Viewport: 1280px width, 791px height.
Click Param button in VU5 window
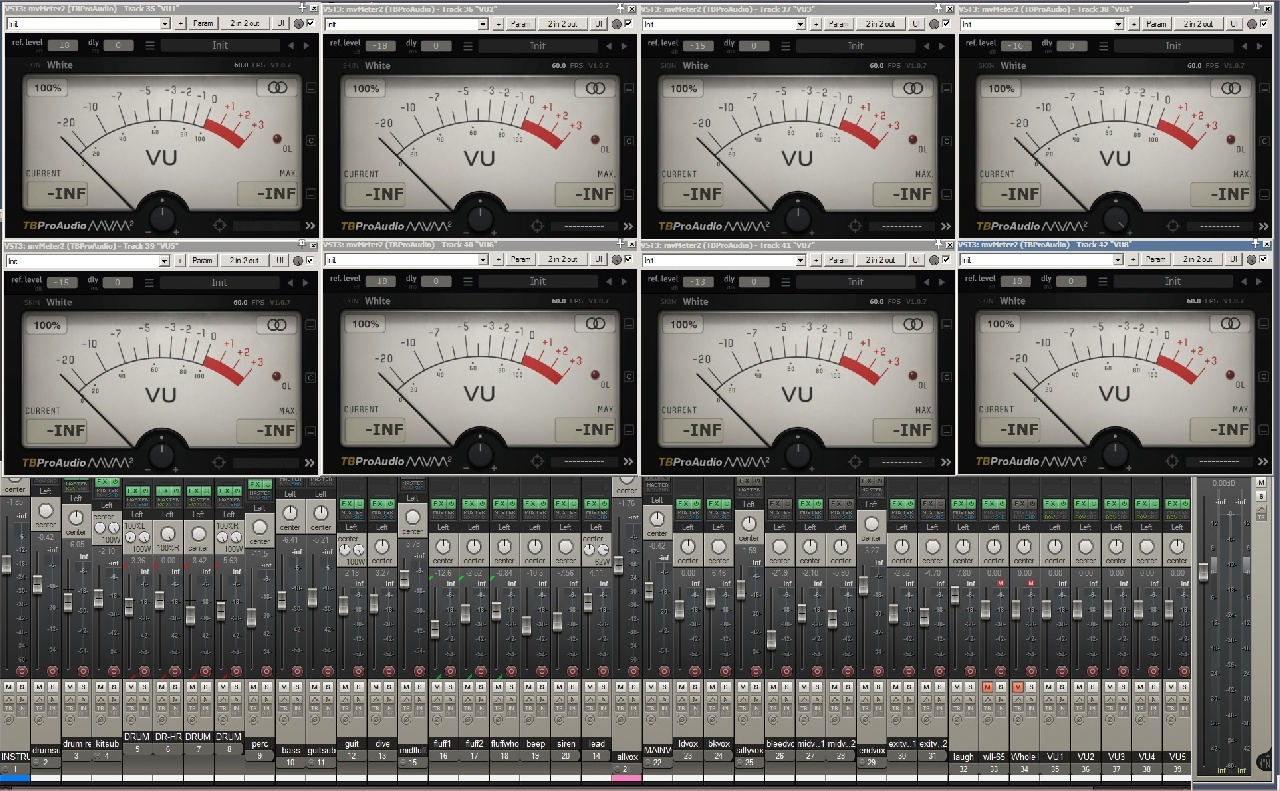[x=203, y=260]
